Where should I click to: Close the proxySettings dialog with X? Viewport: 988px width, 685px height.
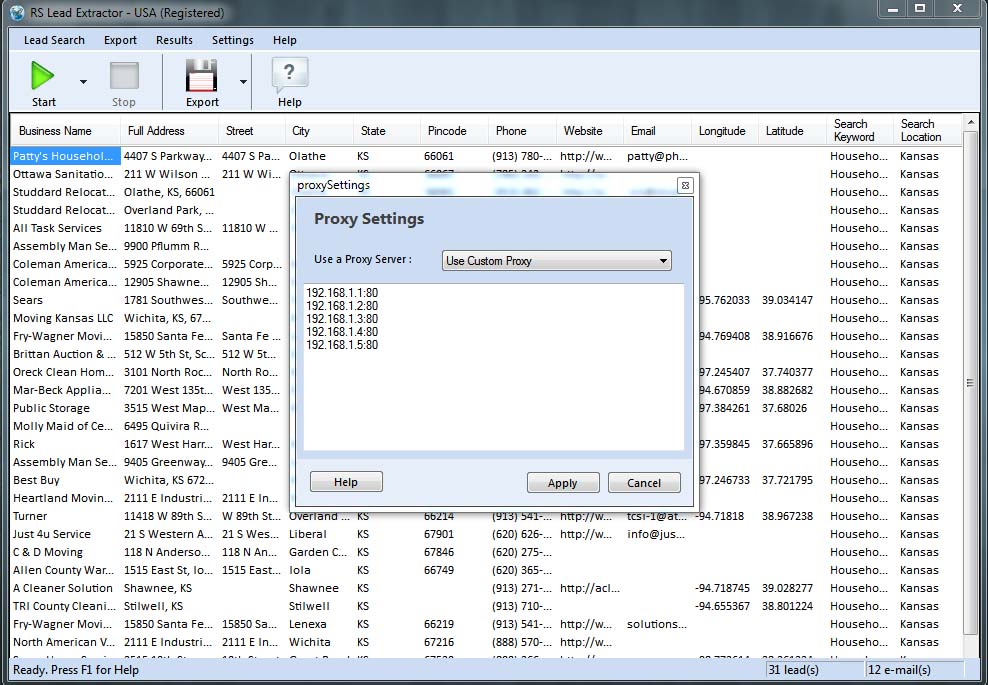point(684,185)
